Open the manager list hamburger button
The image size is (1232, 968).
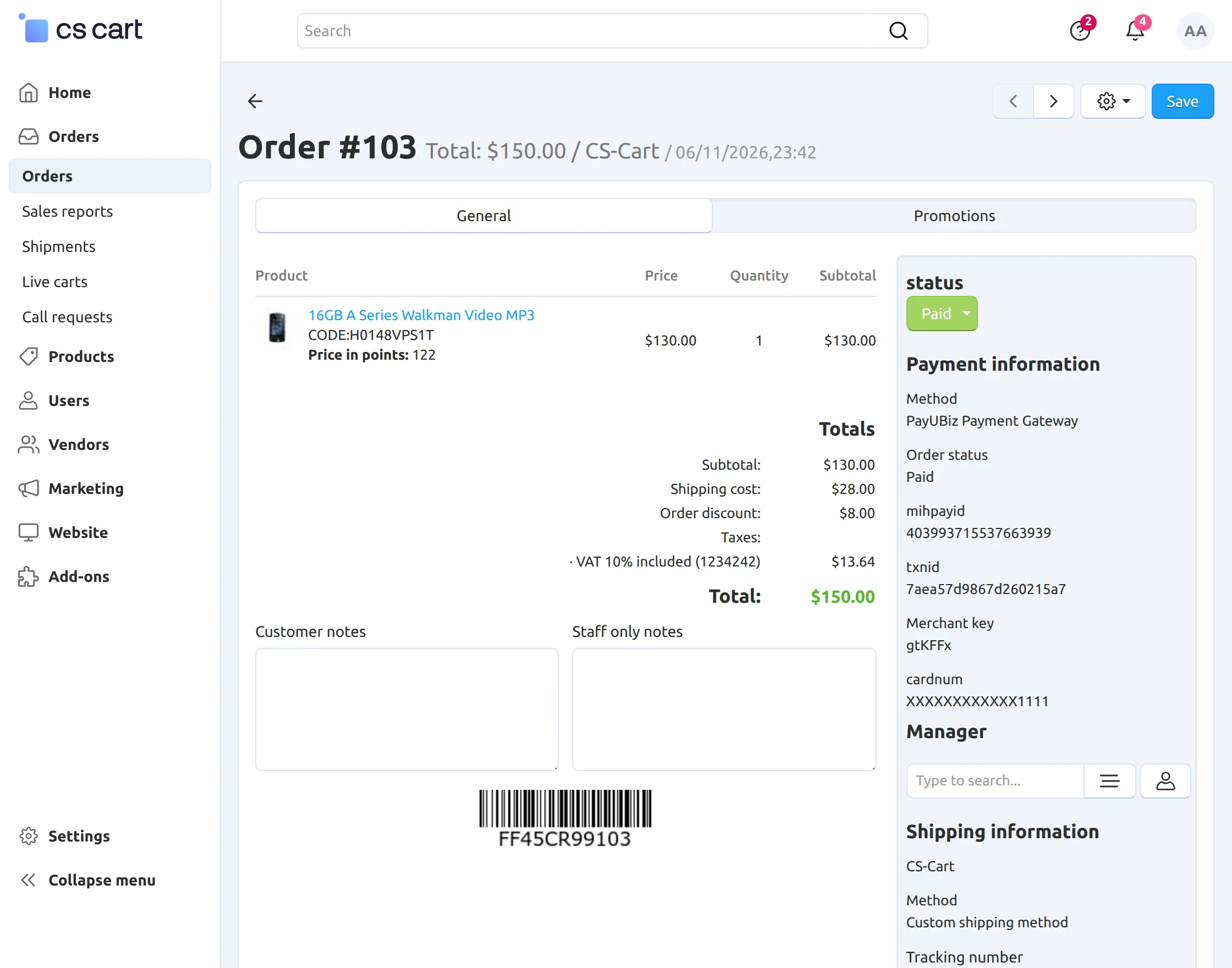click(x=1109, y=781)
